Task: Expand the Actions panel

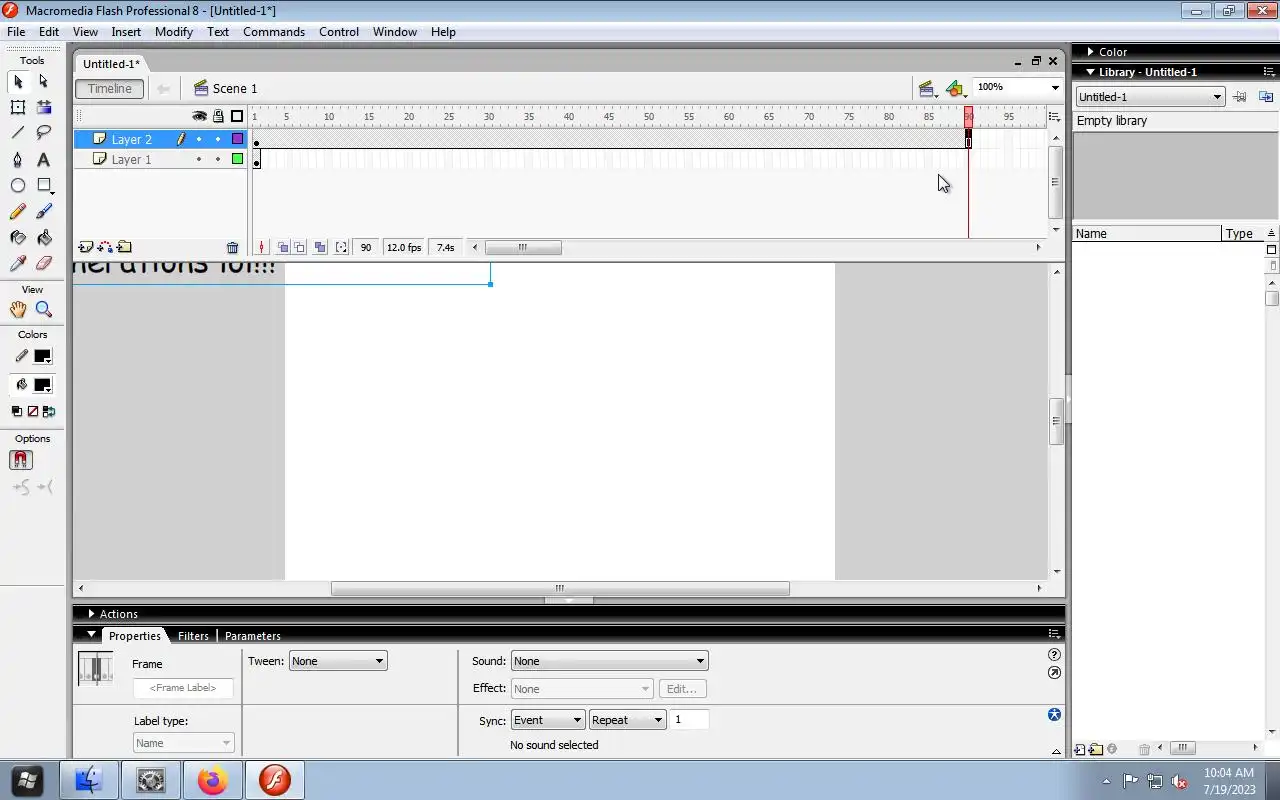Action: point(91,614)
